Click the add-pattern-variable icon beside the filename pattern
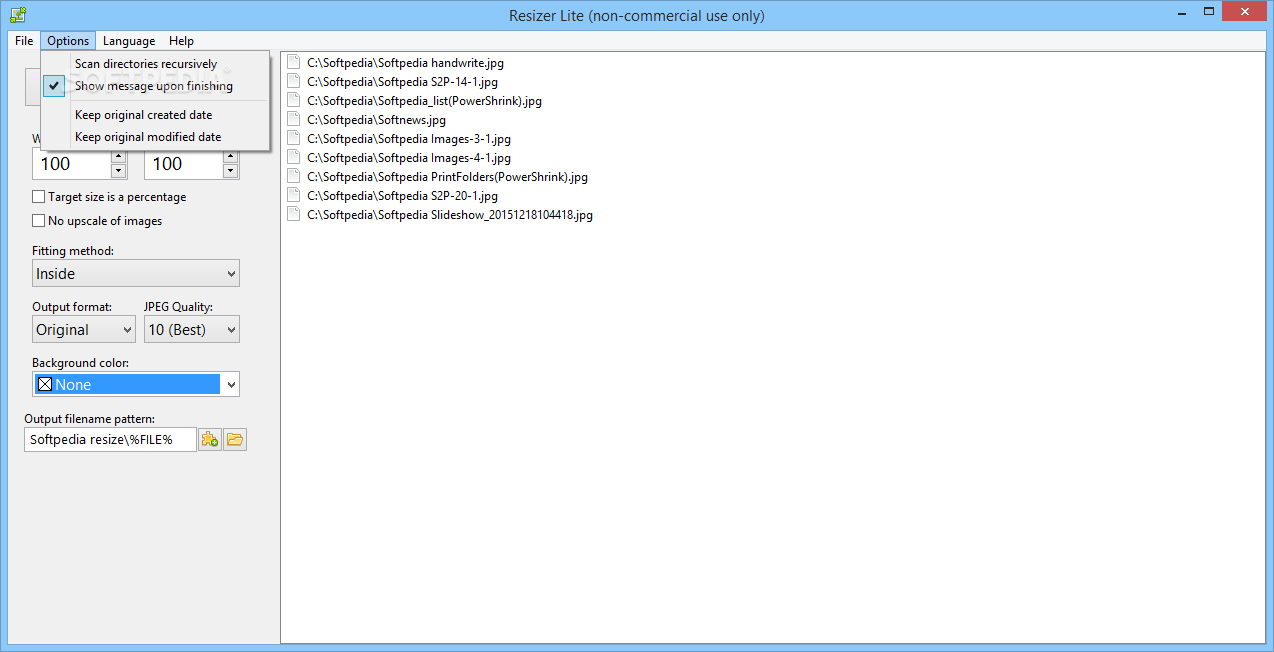1274x652 pixels. 210,439
